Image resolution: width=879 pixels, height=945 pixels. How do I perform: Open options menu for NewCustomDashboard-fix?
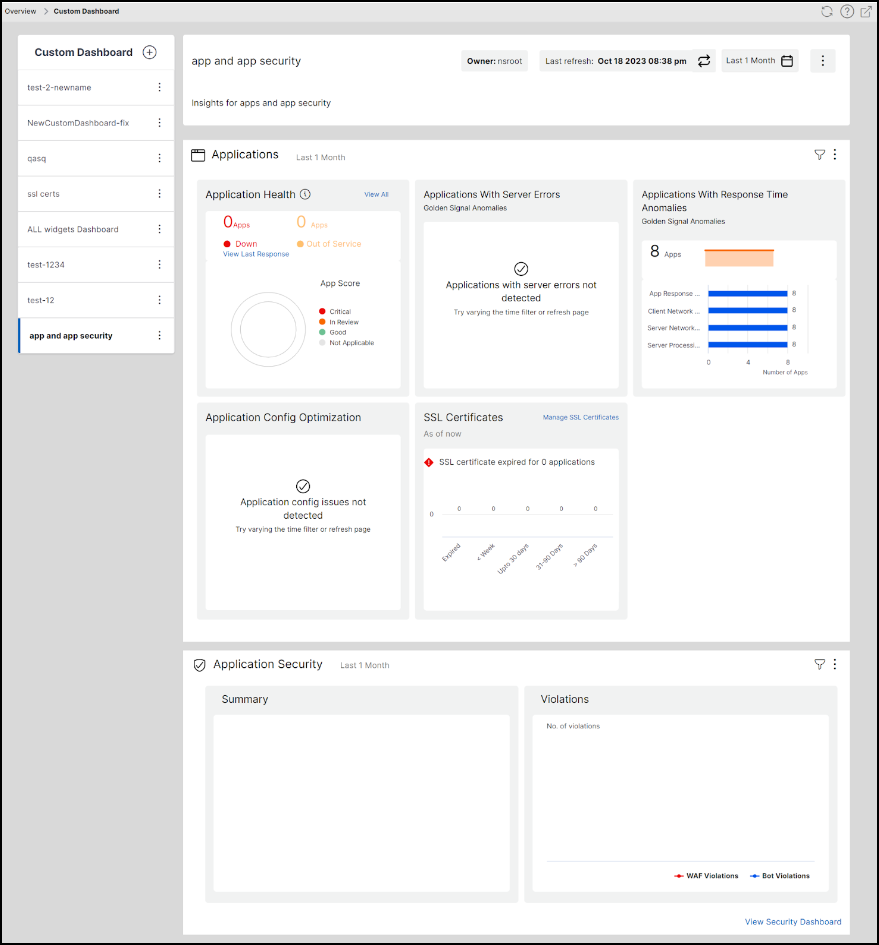(159, 123)
